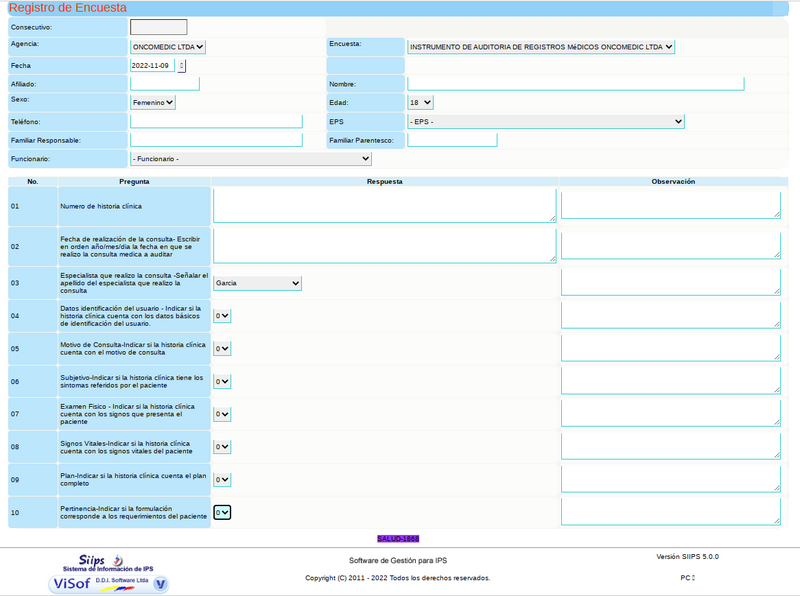Open the Sexo dropdown showing Femenino
The height and width of the screenshot is (596, 800).
pos(153,102)
